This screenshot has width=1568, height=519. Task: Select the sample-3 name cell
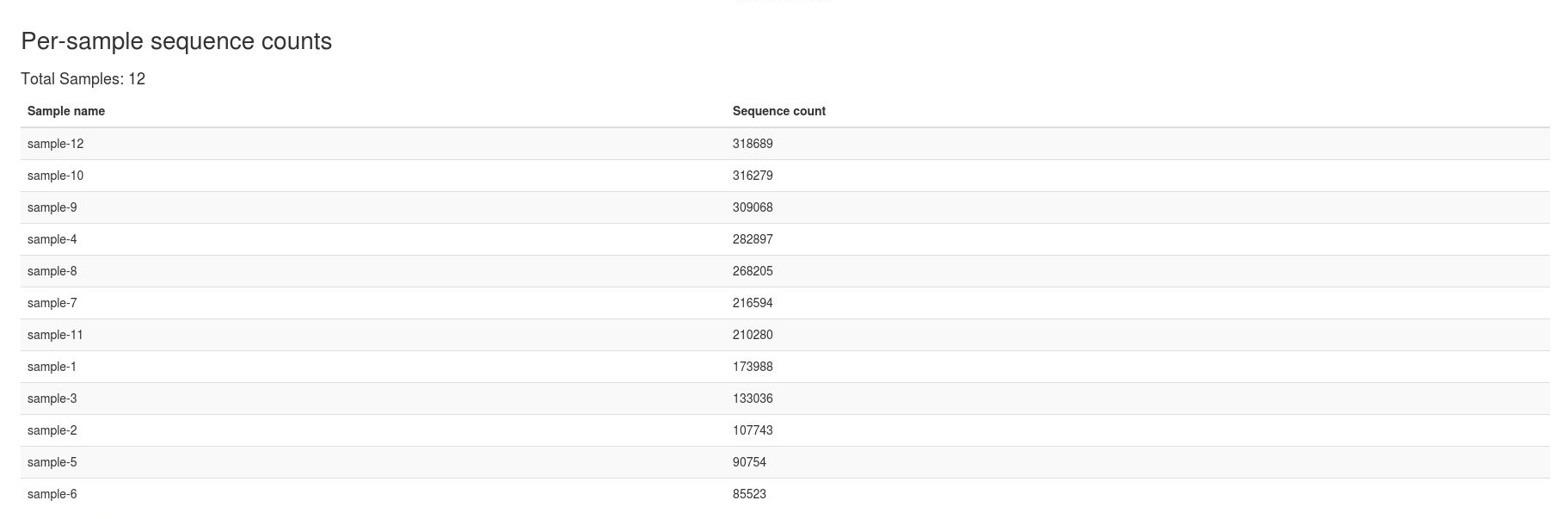[52, 399]
